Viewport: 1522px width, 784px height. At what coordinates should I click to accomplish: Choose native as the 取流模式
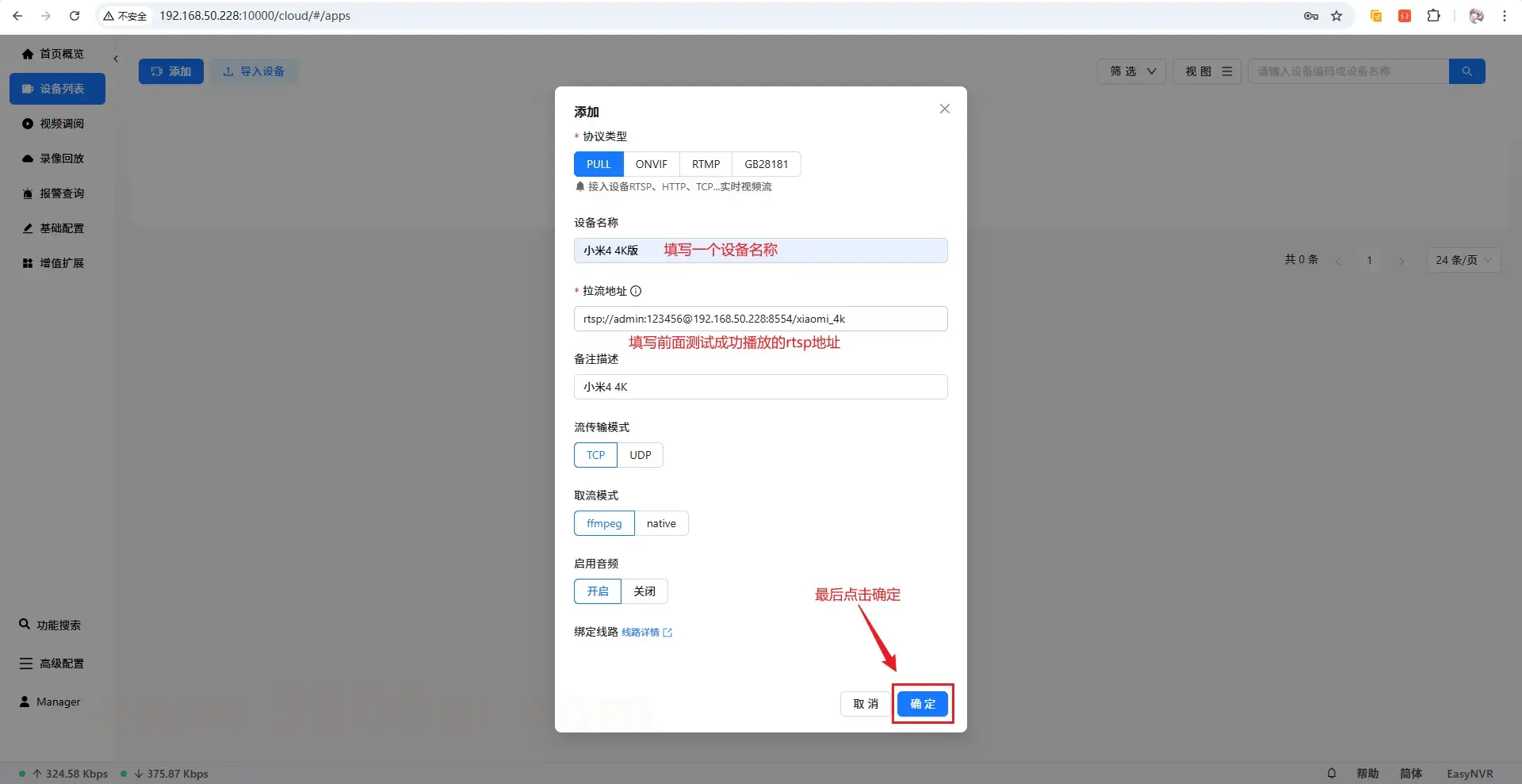661,523
